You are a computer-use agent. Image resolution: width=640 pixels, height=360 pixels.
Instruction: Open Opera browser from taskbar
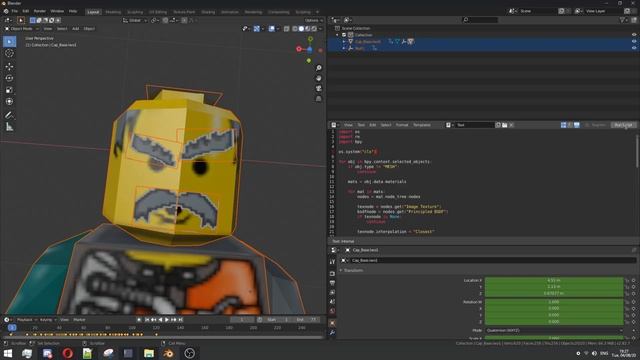(67, 353)
